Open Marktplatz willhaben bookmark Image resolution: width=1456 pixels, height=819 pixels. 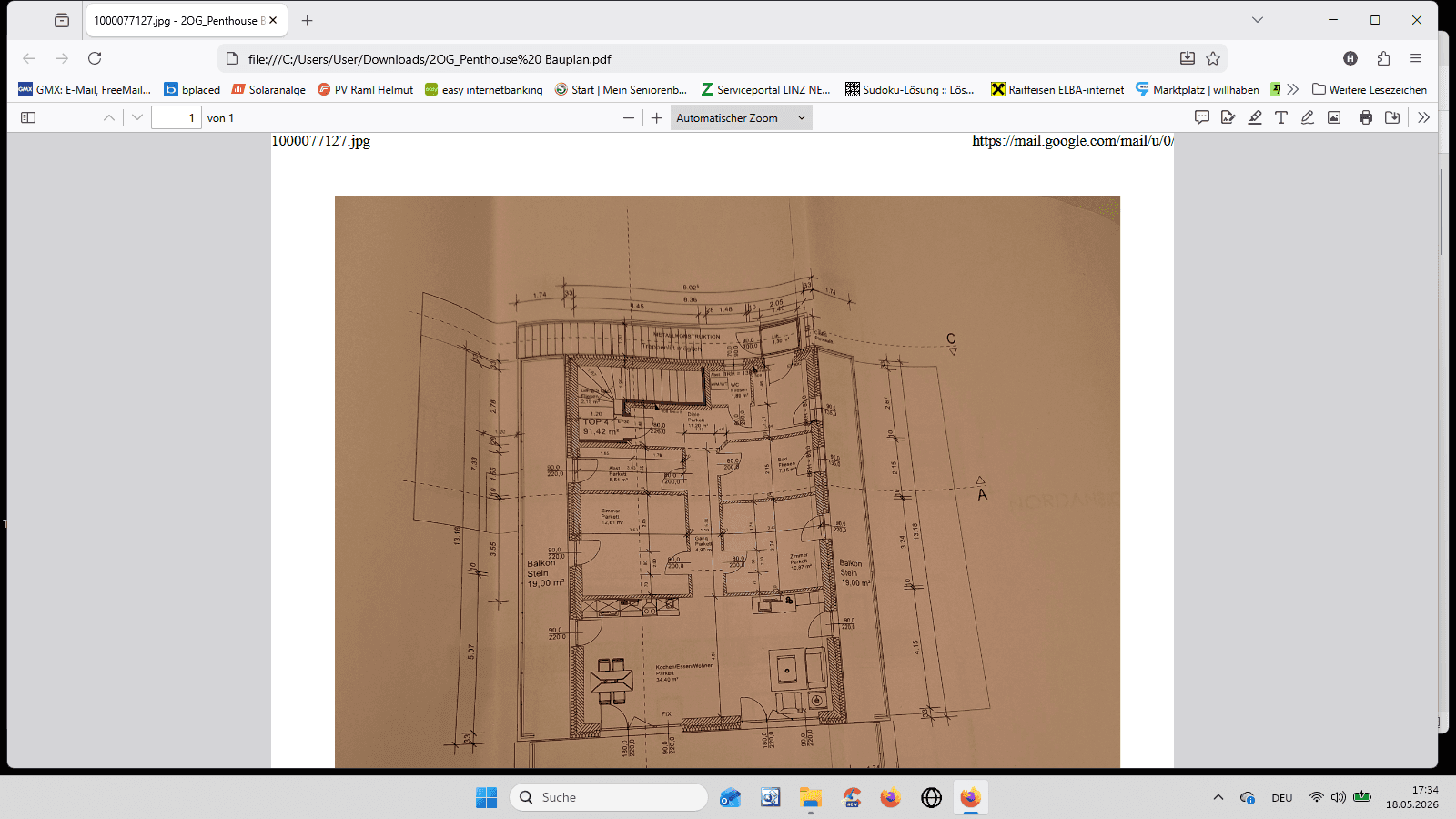click(1198, 89)
